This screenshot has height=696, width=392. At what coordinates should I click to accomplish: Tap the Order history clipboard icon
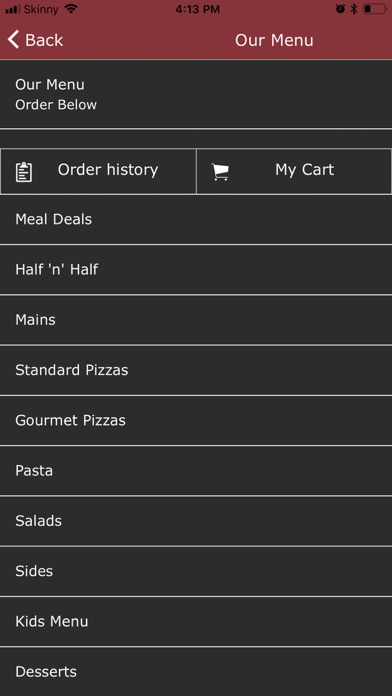(24, 172)
